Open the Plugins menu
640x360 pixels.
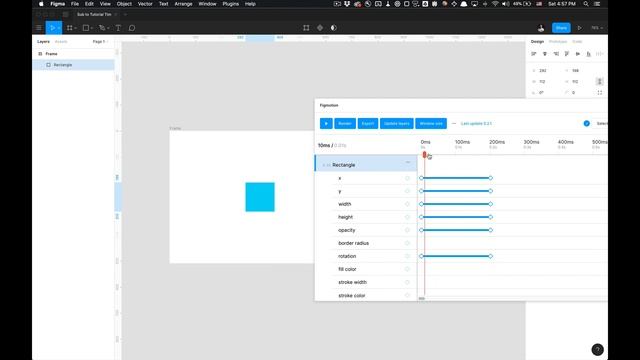tap(231, 4)
